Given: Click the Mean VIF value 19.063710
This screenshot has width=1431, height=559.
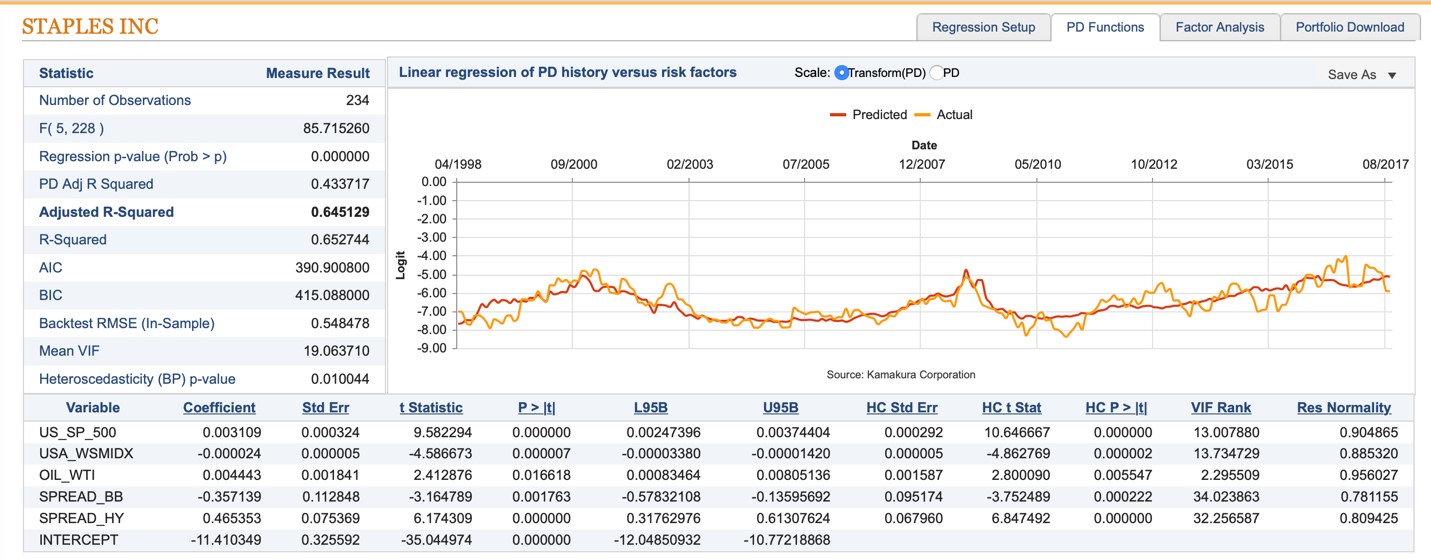Looking at the screenshot, I should (x=336, y=351).
